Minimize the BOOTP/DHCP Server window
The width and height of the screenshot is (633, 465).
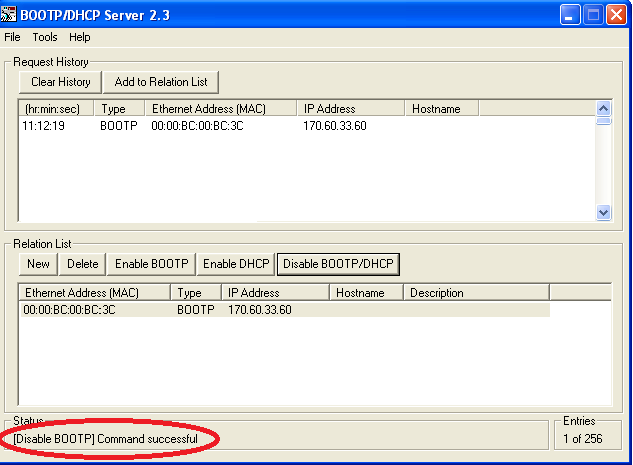pos(570,15)
